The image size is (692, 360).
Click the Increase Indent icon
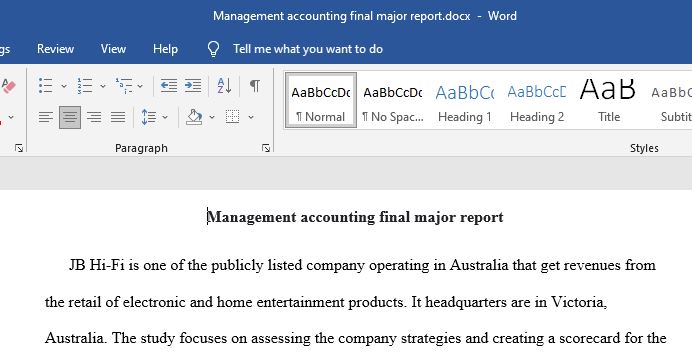pyautogui.click(x=193, y=85)
